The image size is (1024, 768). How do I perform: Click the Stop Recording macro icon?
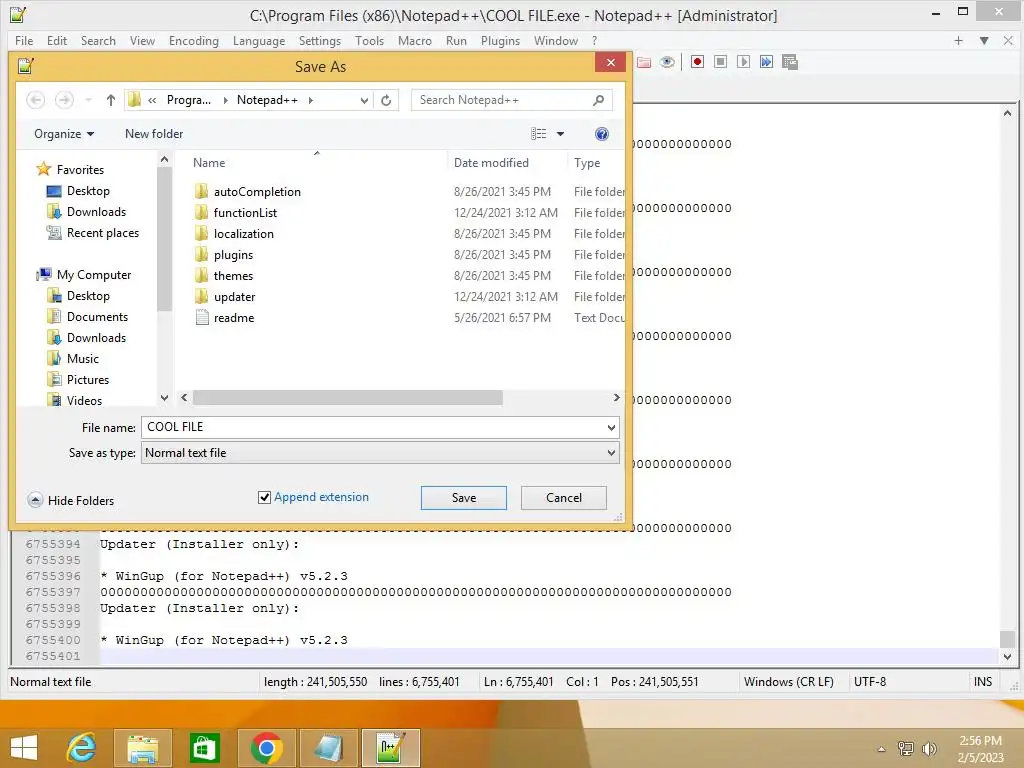(x=720, y=62)
